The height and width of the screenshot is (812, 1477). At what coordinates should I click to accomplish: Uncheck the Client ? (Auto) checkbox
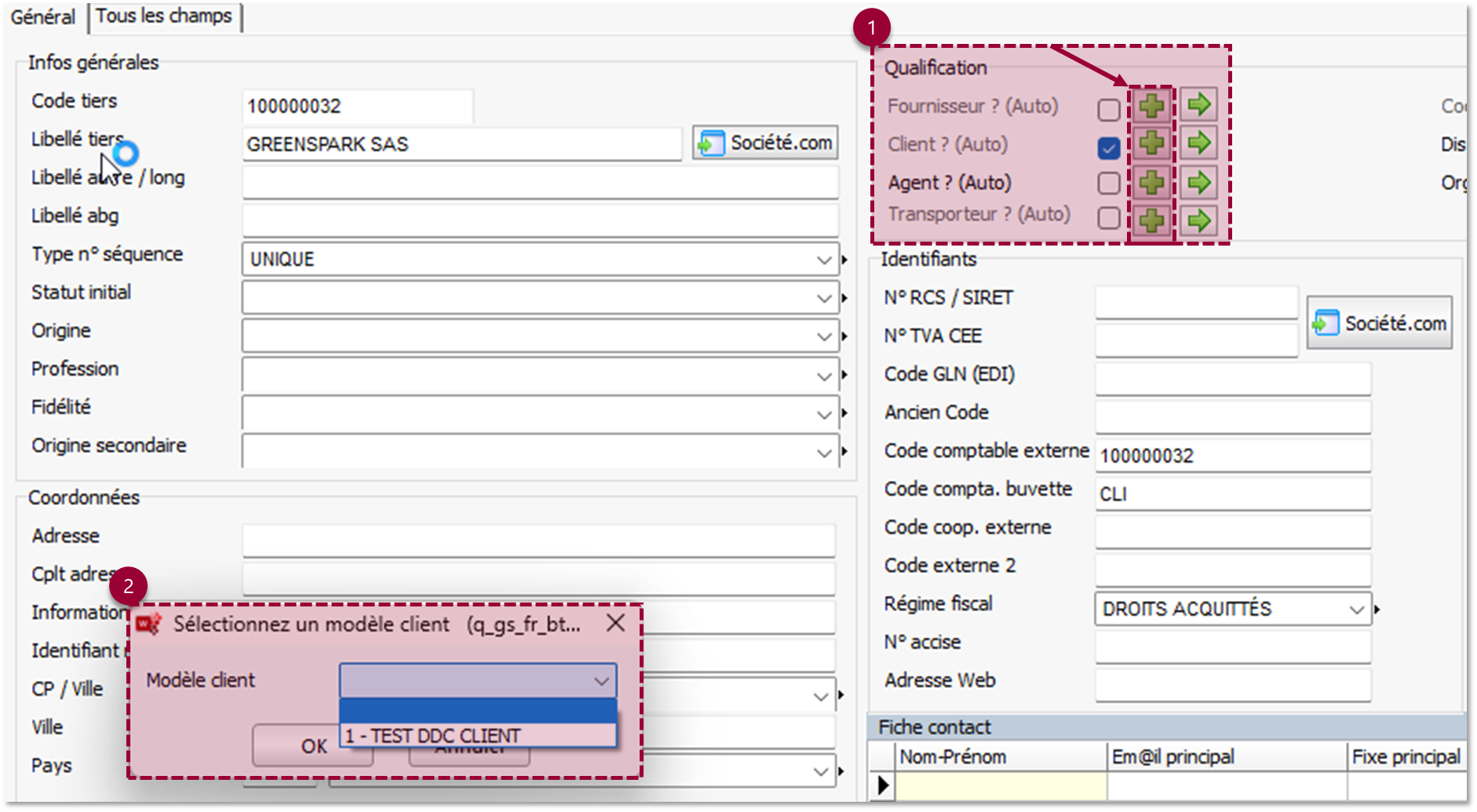1108,147
